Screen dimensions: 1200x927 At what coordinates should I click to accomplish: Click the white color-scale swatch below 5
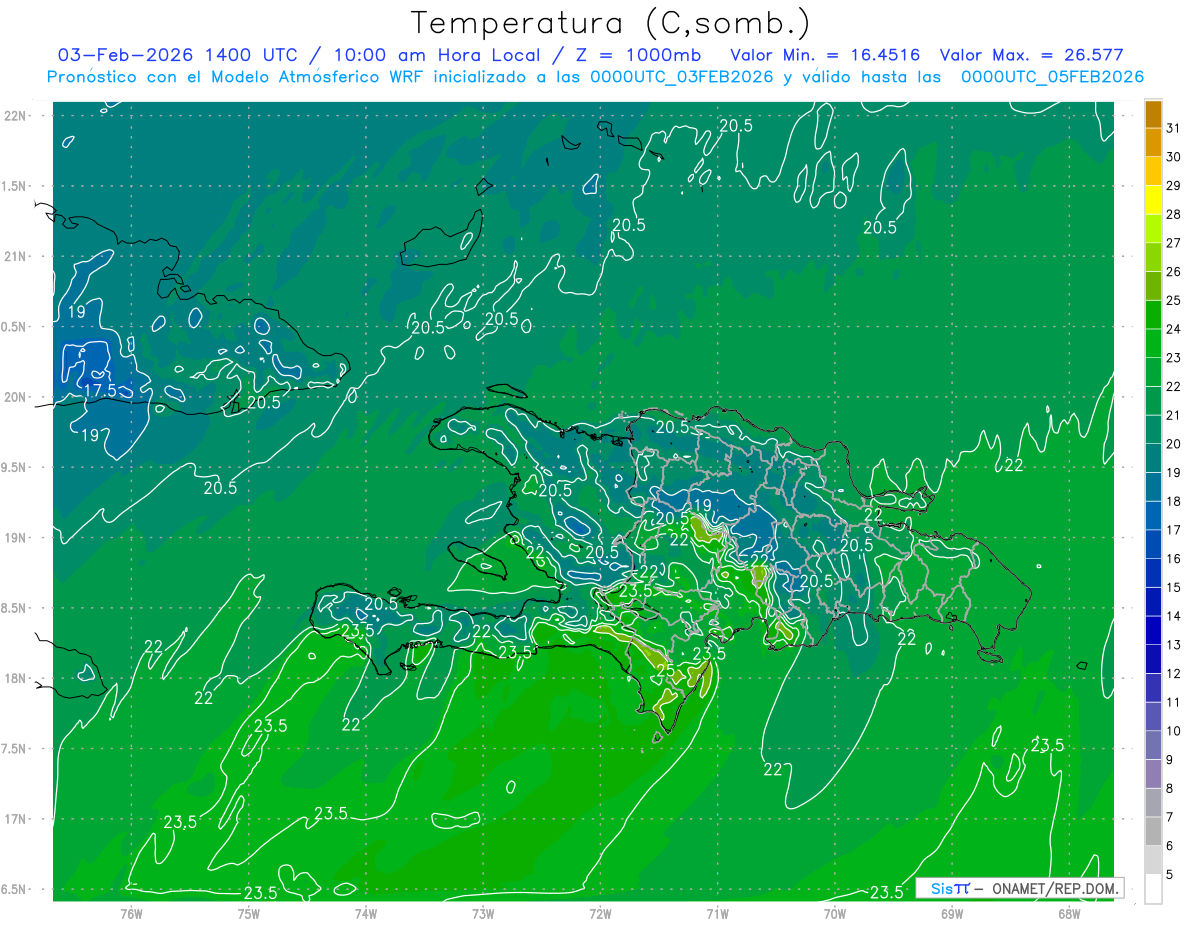click(1153, 889)
